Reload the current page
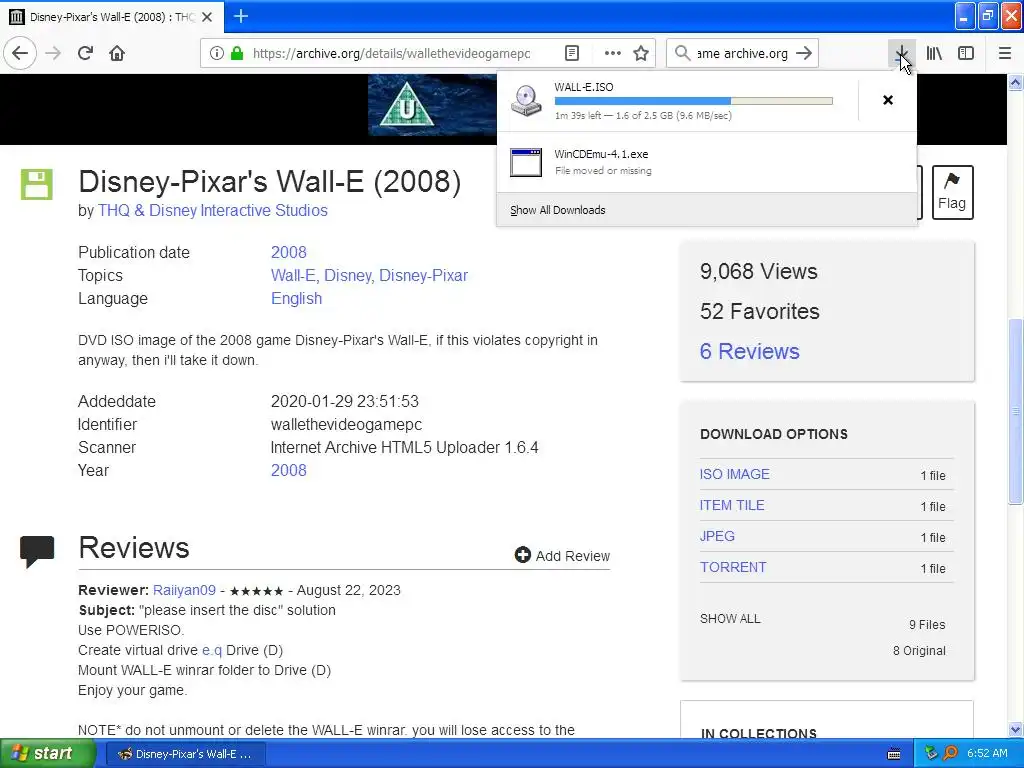The width and height of the screenshot is (1024, 768). 85,53
